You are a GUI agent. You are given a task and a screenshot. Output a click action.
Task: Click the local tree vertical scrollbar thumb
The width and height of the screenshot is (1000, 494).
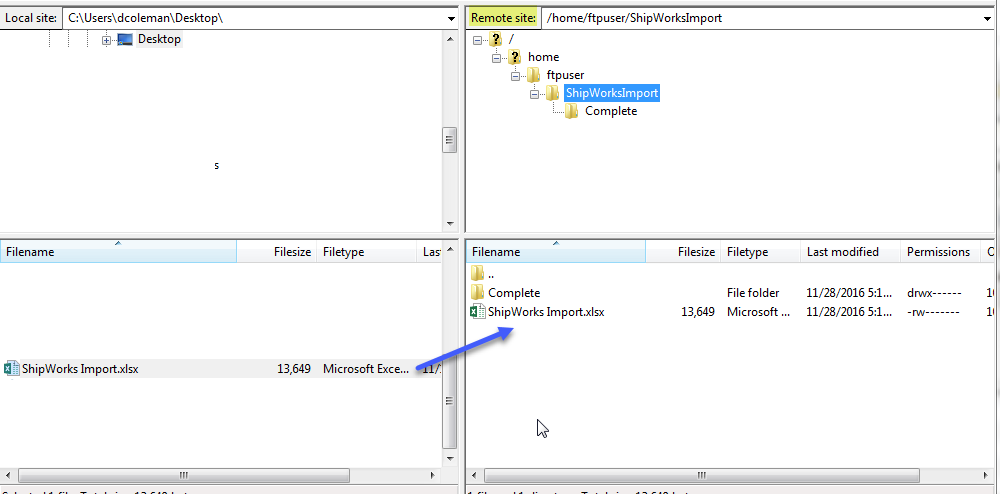450,140
